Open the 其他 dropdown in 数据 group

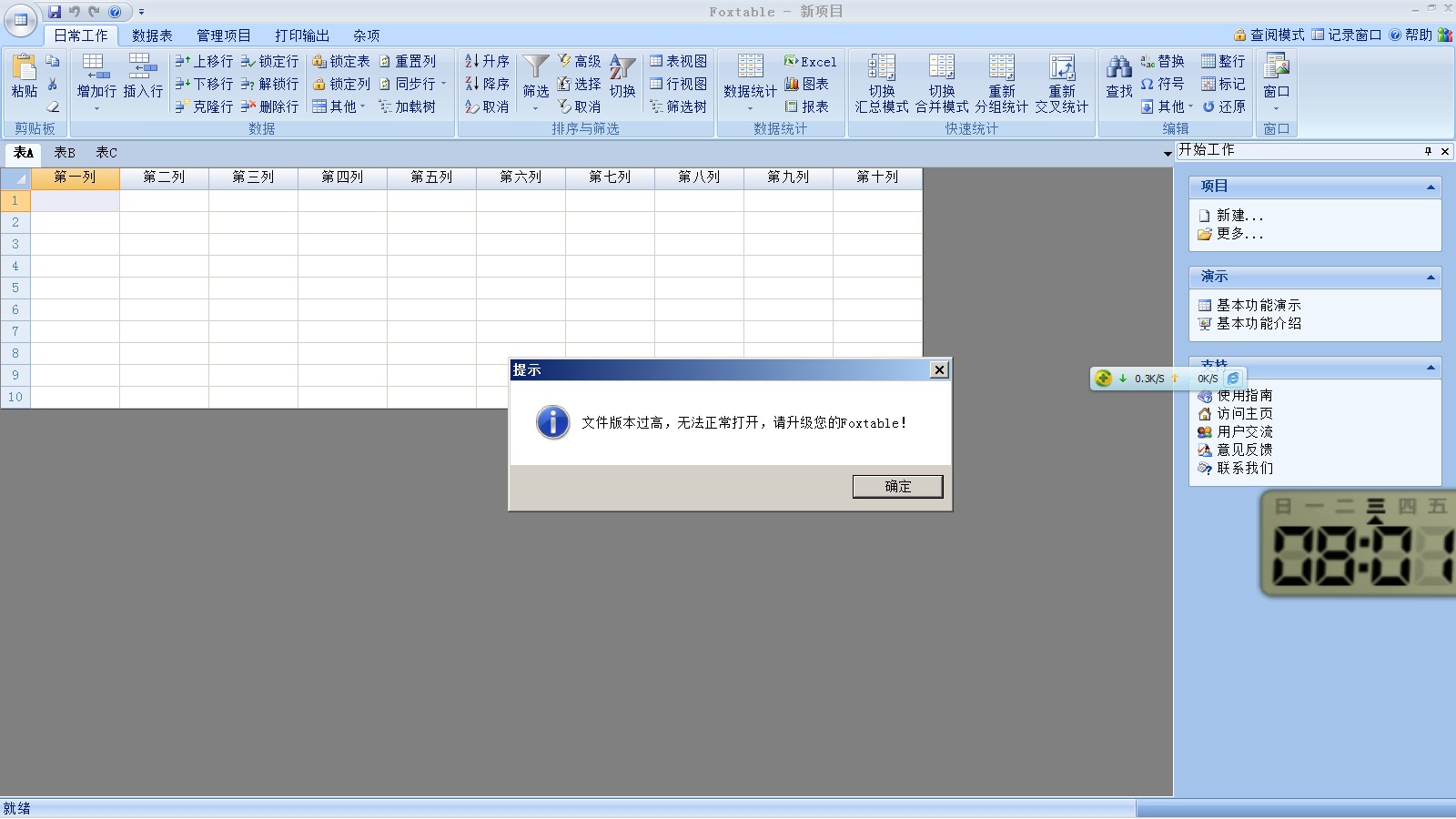pos(339,106)
